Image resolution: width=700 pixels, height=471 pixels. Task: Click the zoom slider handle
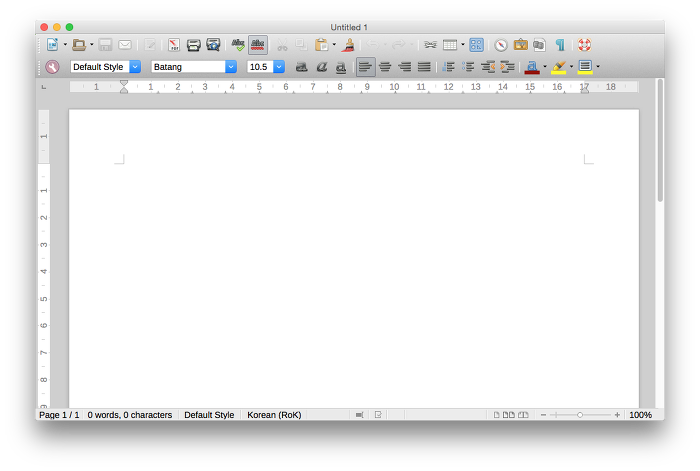tap(580, 415)
